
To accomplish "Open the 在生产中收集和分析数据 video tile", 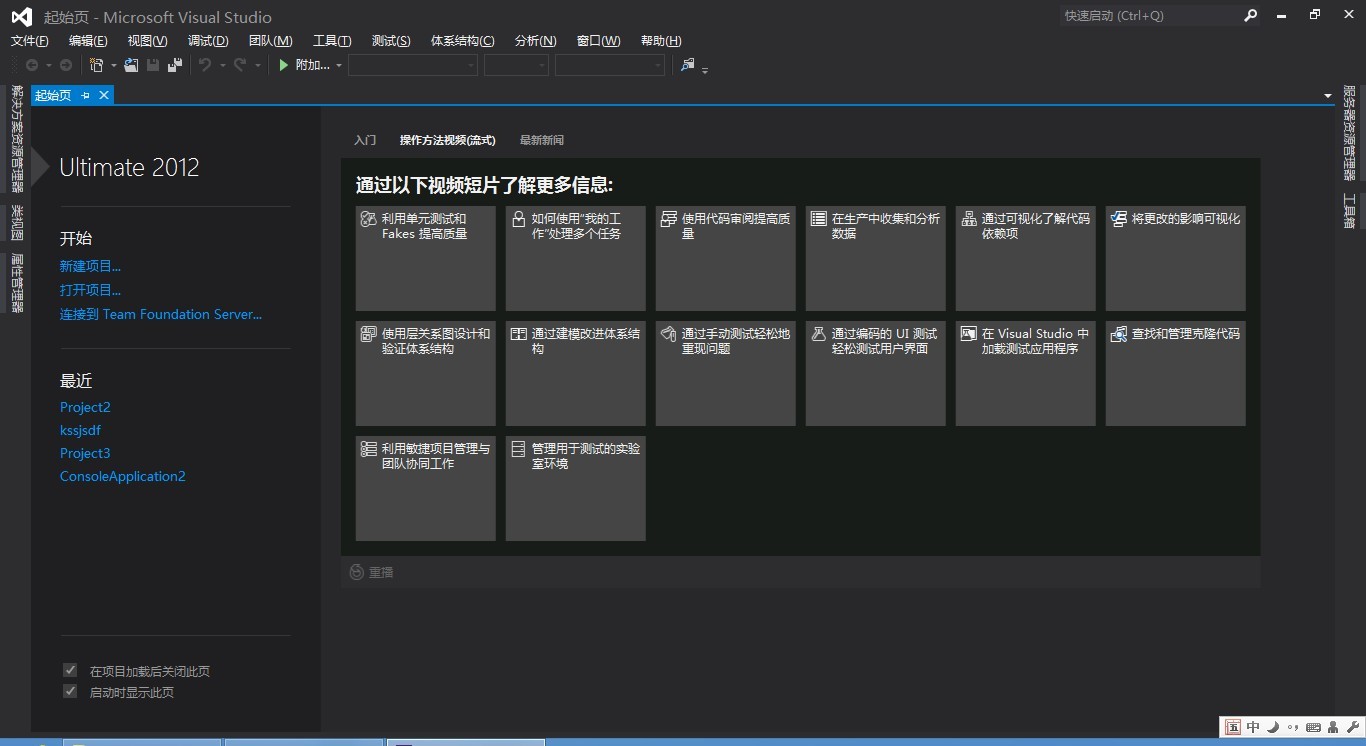I will (875, 258).
